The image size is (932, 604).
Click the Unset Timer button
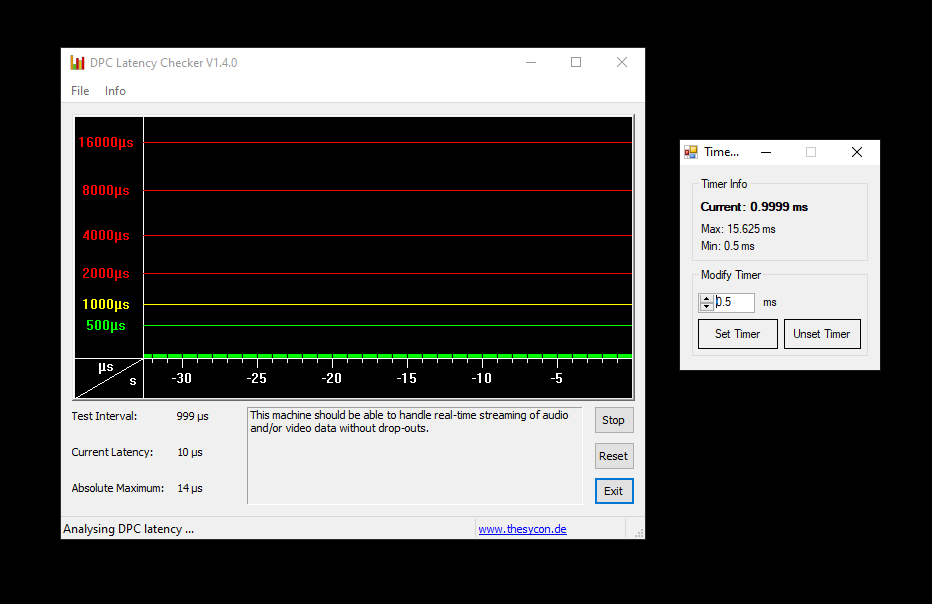click(821, 334)
